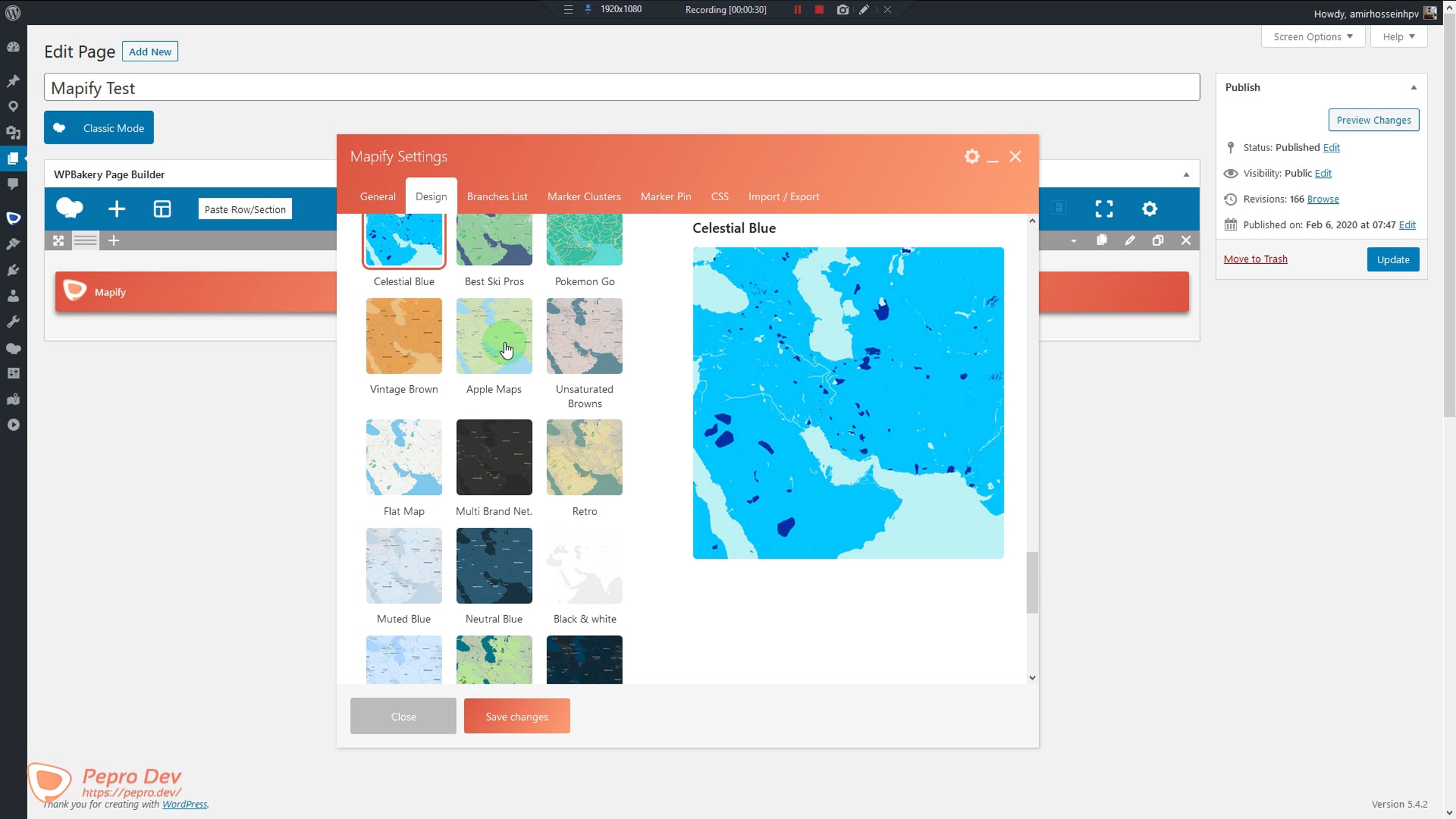The width and height of the screenshot is (1456, 819).
Task: Open the Marker Pin tab
Action: pyautogui.click(x=666, y=197)
